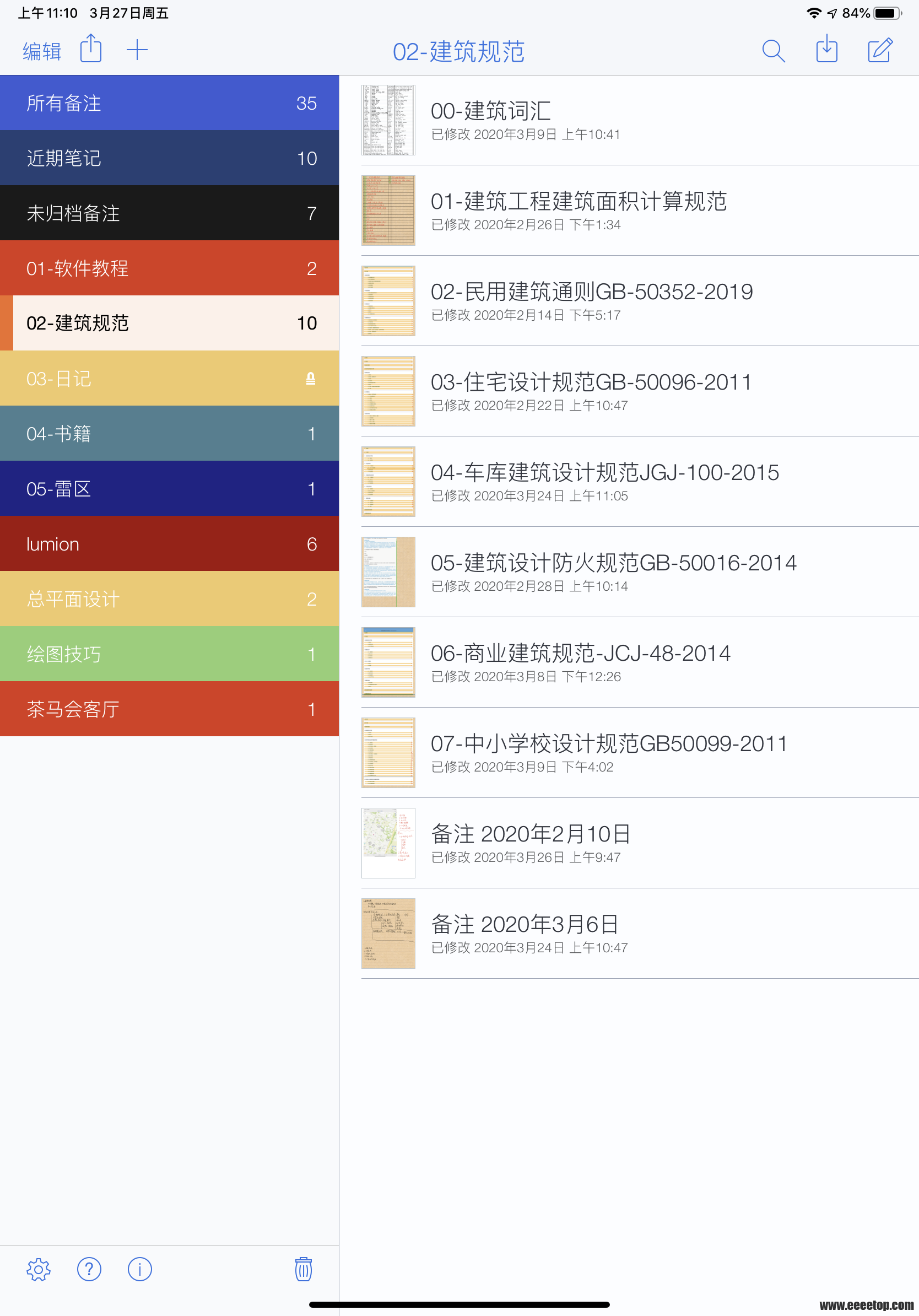919x1316 pixels.
Task: Open 04-书籍 notebook
Action: click(170, 433)
